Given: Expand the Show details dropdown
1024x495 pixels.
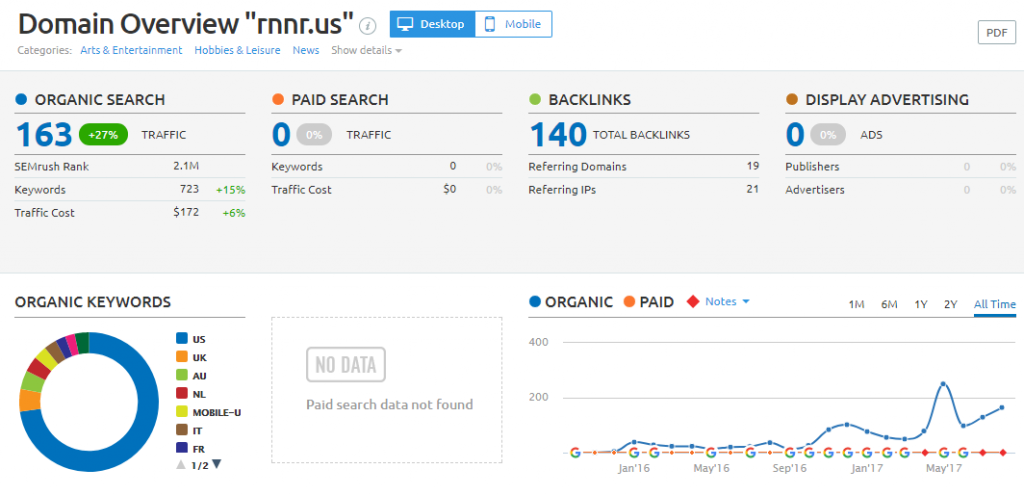Looking at the screenshot, I should pos(366,50).
